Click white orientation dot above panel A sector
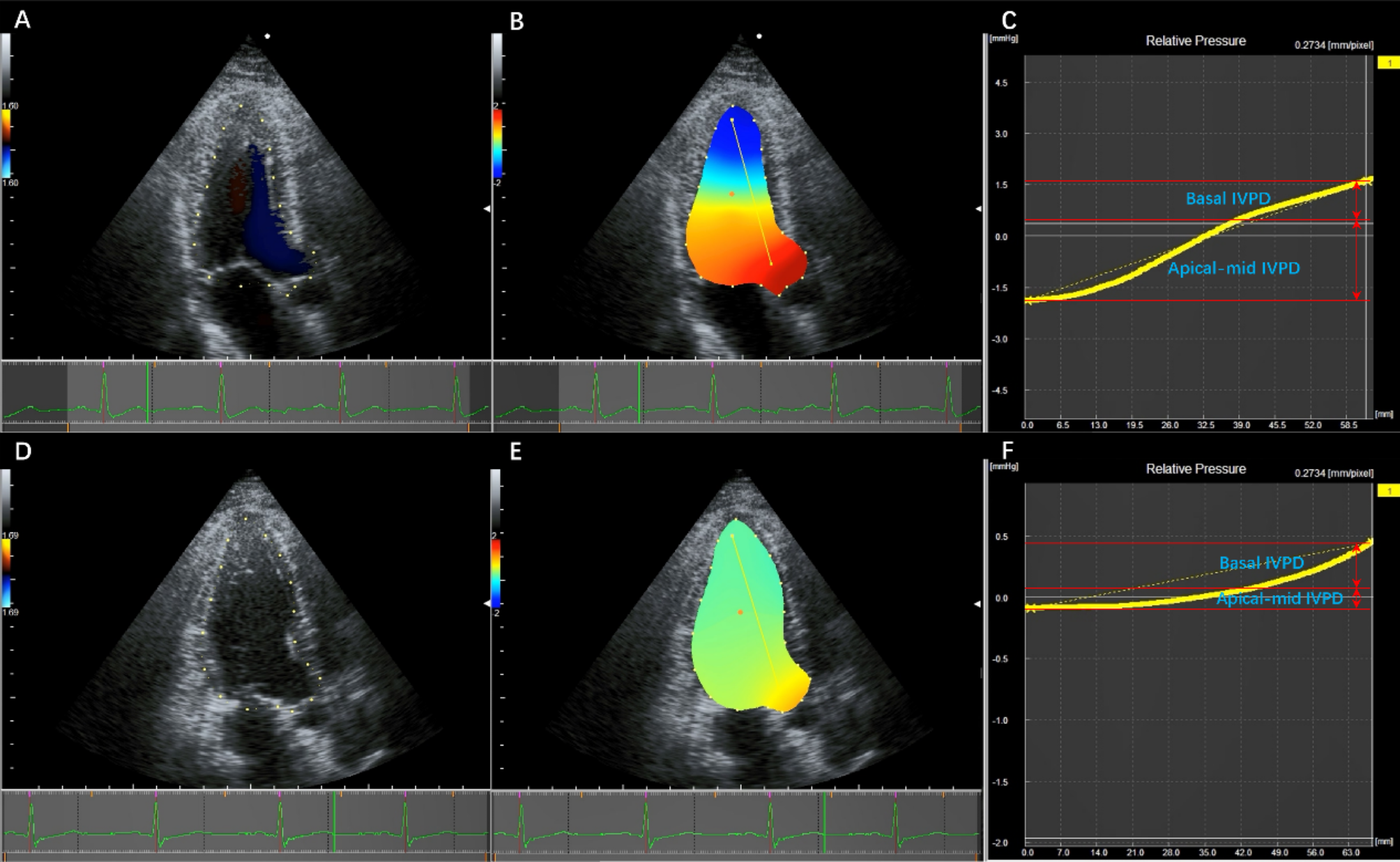The image size is (1400, 862). click(x=268, y=36)
